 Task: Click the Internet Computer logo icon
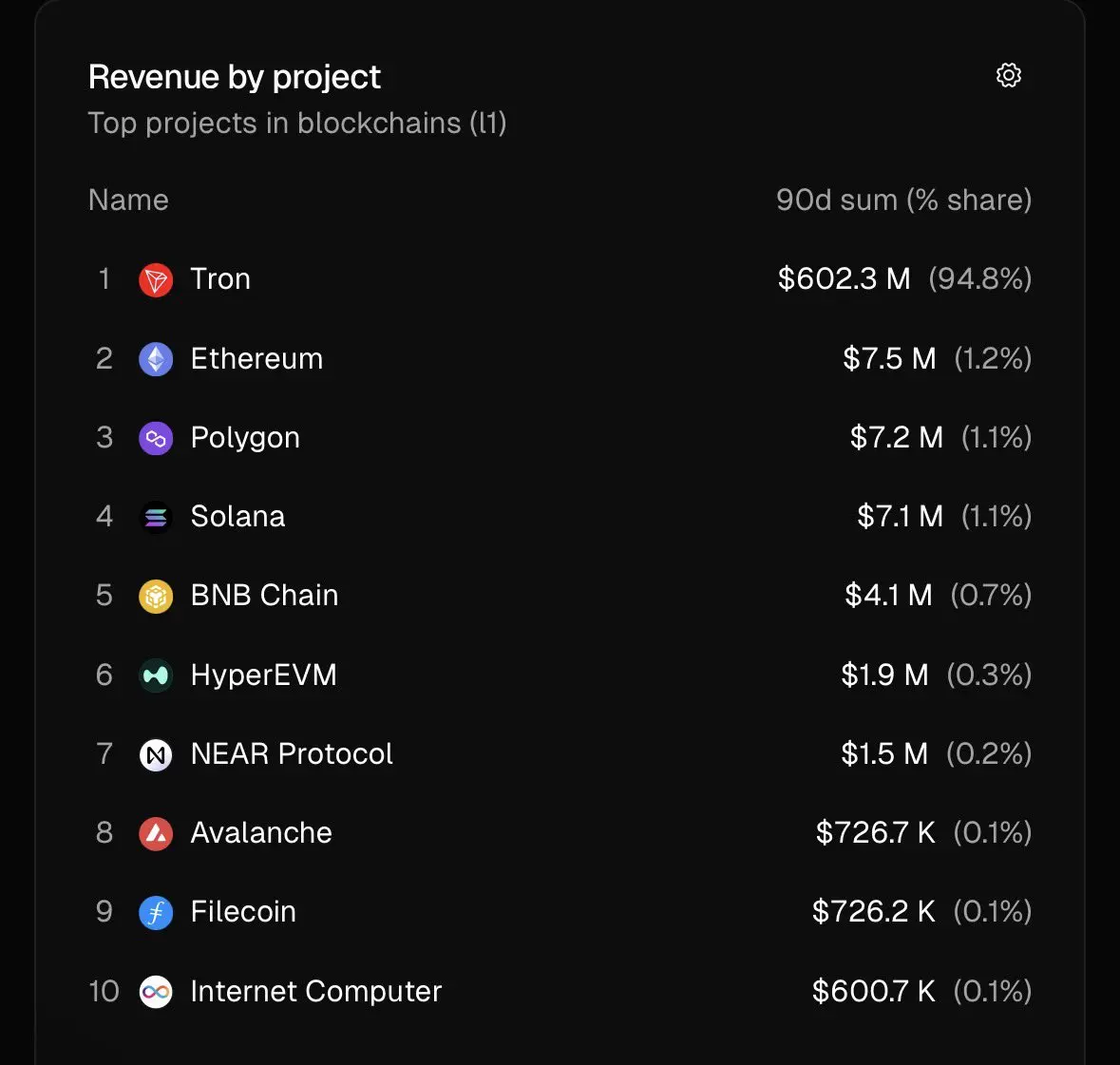[x=156, y=992]
